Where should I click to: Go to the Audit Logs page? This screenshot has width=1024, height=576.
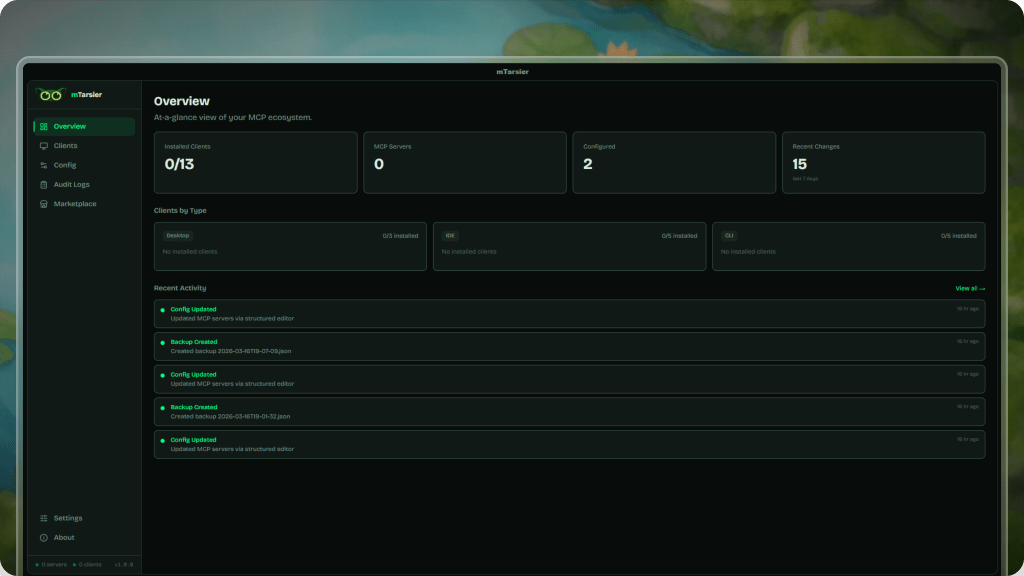pos(71,185)
